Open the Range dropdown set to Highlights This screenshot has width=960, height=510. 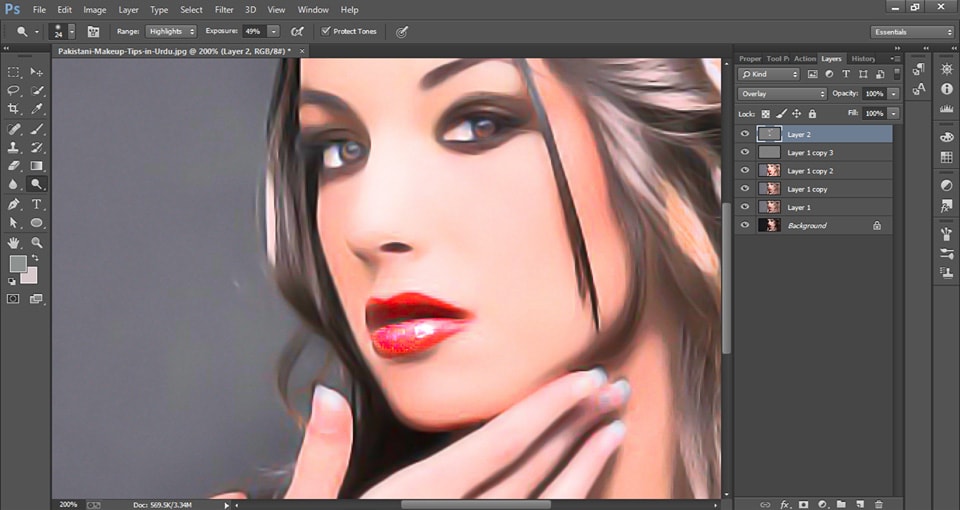171,31
